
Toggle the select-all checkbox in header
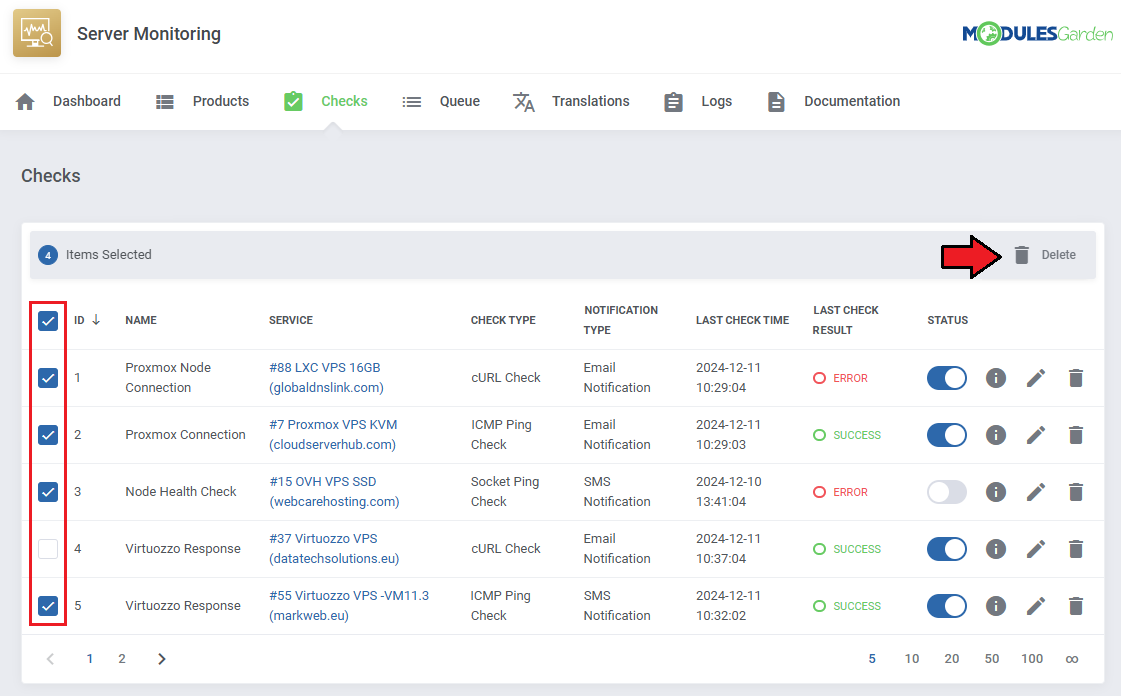pos(48,321)
